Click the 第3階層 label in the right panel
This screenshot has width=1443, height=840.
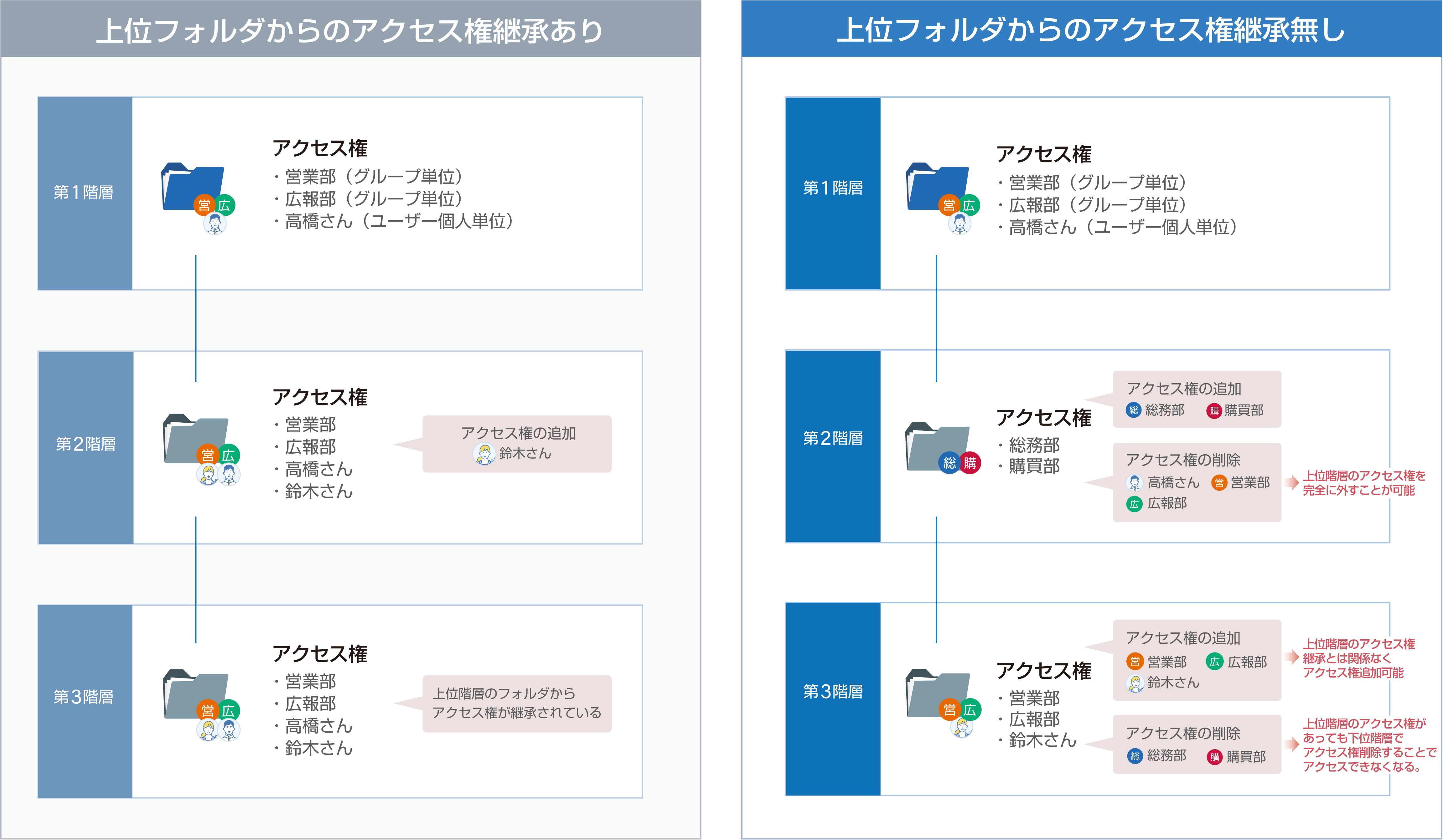click(x=833, y=692)
